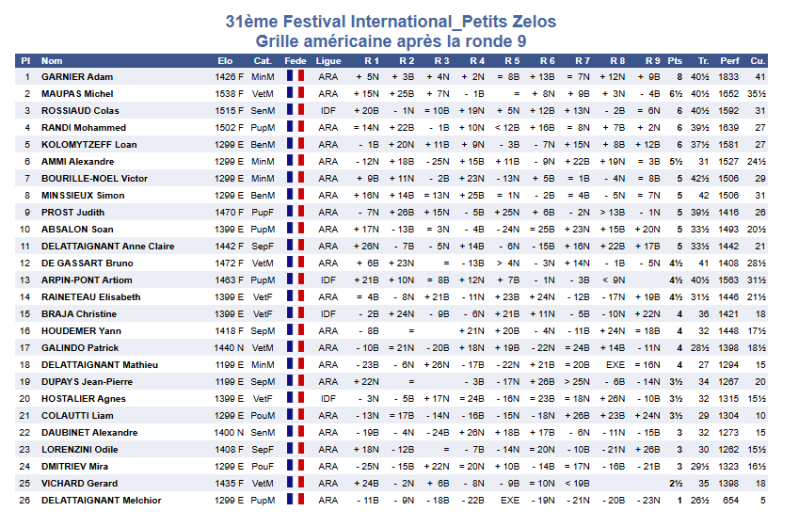The image size is (799, 527).
Task: Click the Nom column header
Action: (x=51, y=60)
